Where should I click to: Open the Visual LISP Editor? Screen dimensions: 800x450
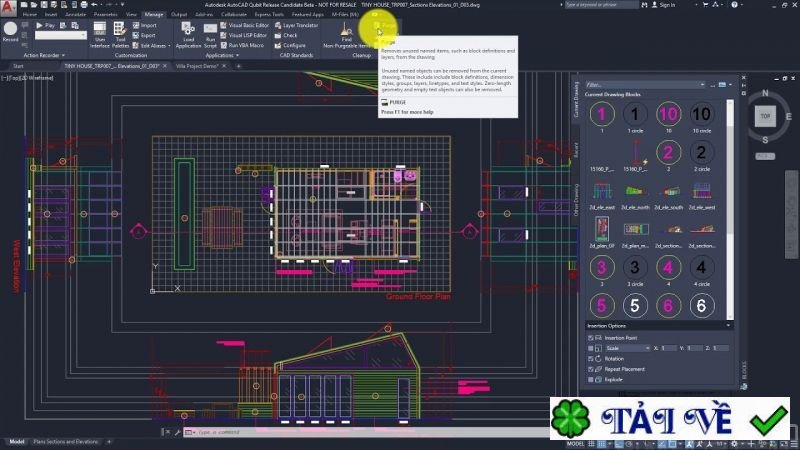click(x=243, y=35)
